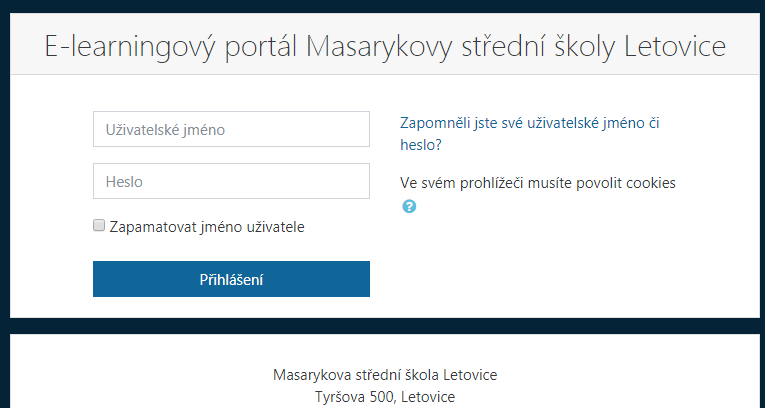765x408 pixels.
Task: Click the address text 'Tyršova 500, Letovice'
Action: tap(385, 397)
